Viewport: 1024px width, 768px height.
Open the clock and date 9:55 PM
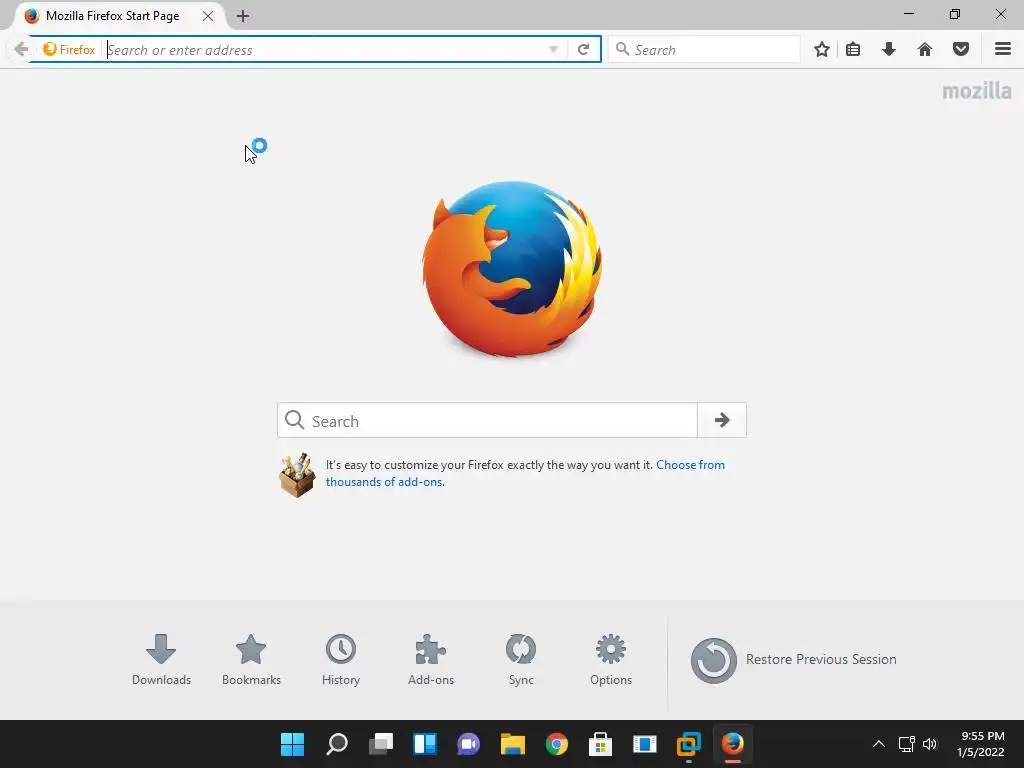[x=981, y=744]
